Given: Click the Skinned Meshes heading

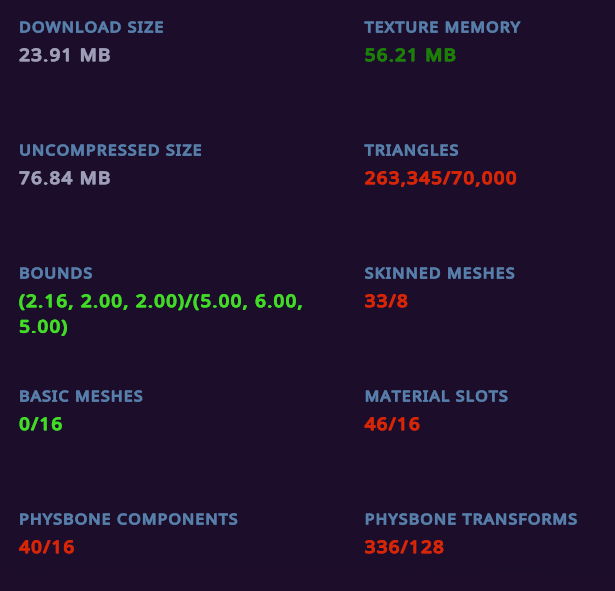Looking at the screenshot, I should tap(440, 273).
